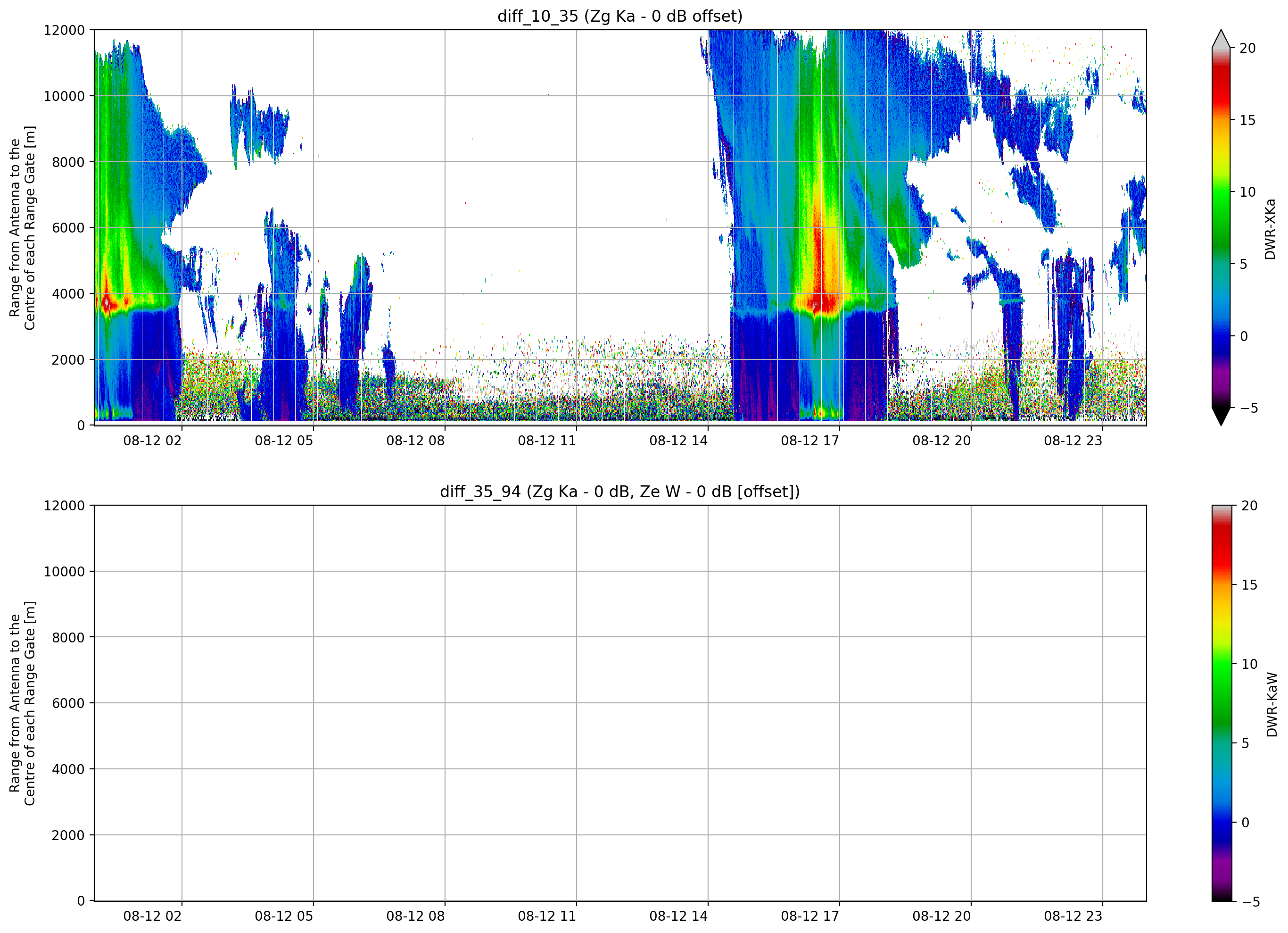
Task: Click the title 'diff_35_94 (Zg Ka - 0 dB, Ze W - 0 dB [offset])'
Action: pos(619,491)
